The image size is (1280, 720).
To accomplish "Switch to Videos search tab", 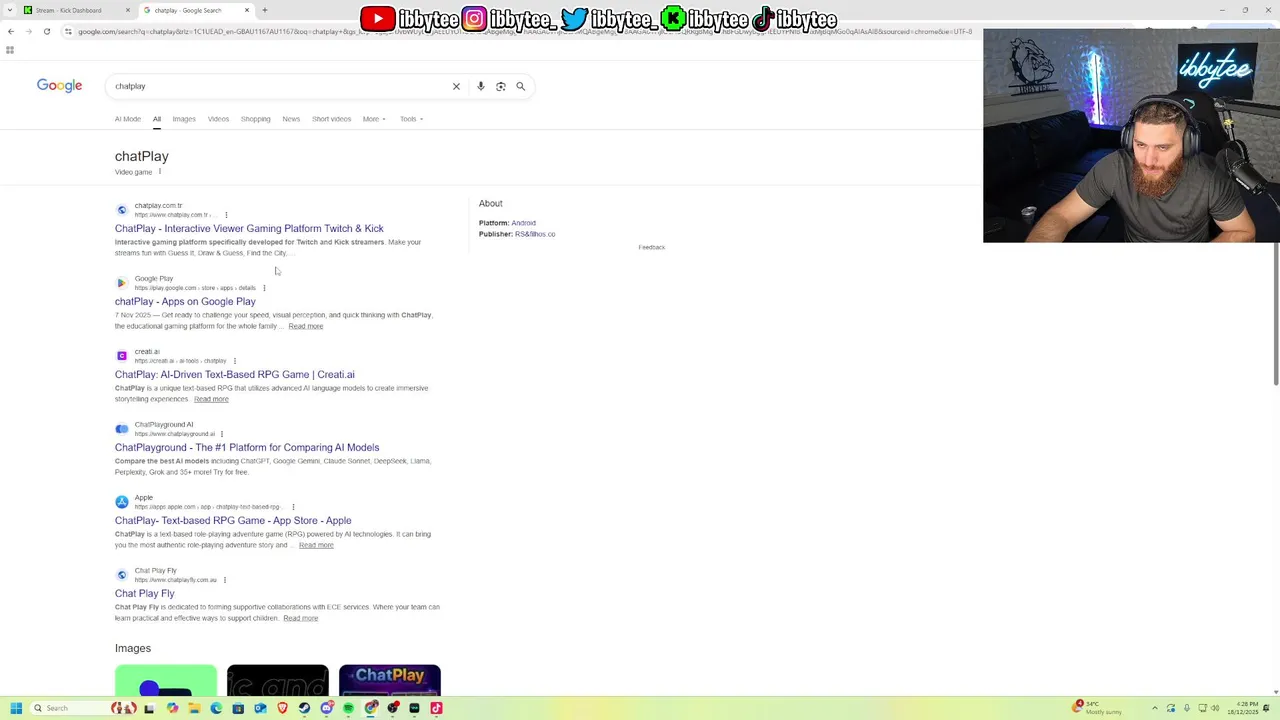I will tap(218, 119).
